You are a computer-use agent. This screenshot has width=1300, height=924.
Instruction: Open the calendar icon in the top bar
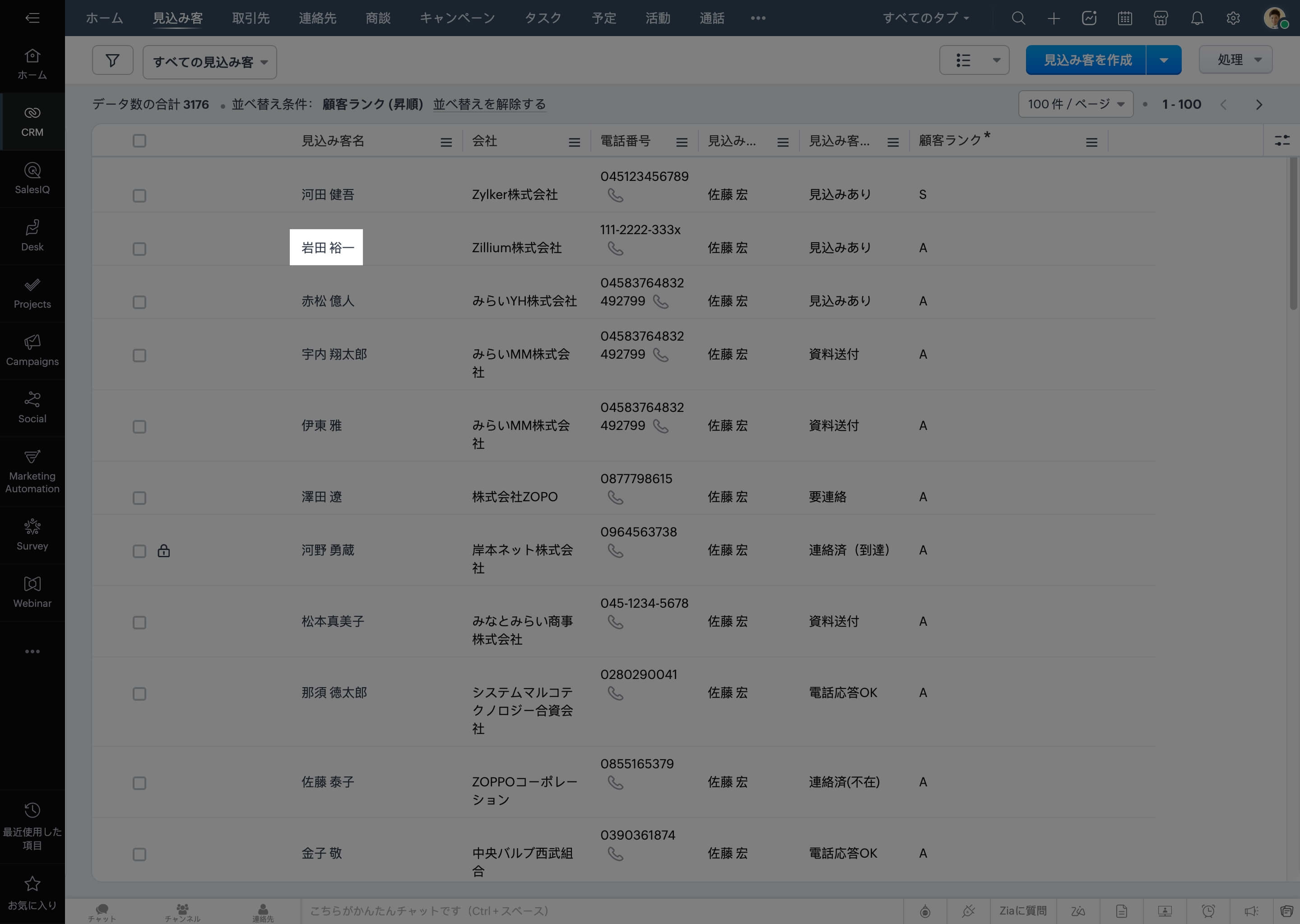tap(1125, 18)
